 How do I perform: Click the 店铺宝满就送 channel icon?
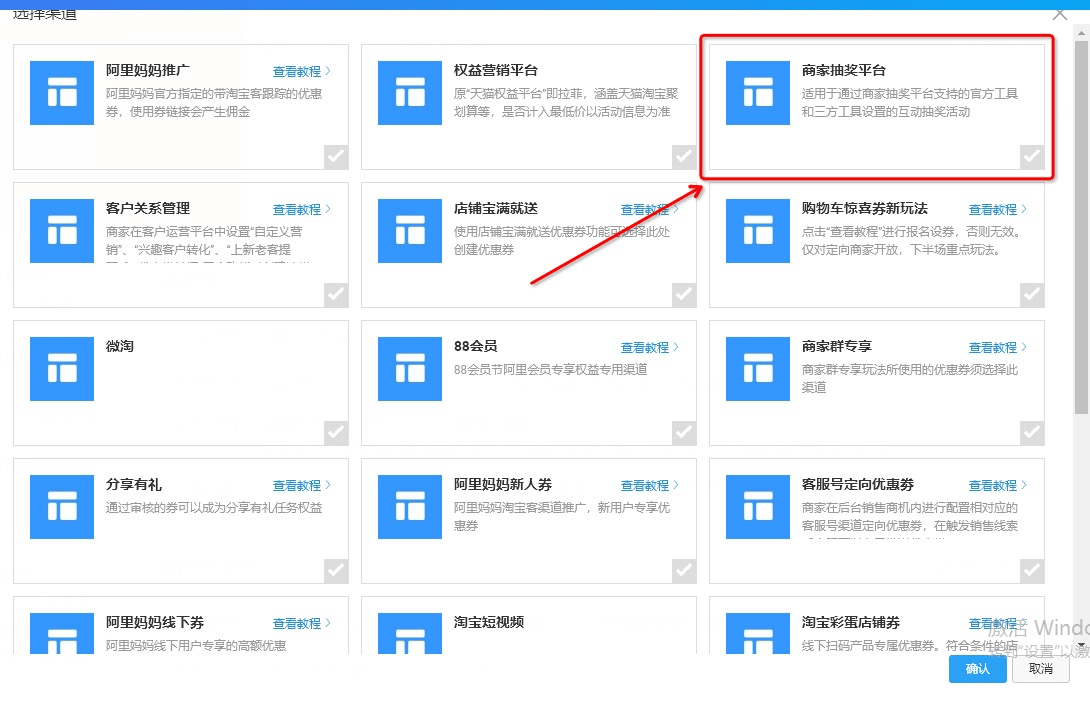point(410,231)
